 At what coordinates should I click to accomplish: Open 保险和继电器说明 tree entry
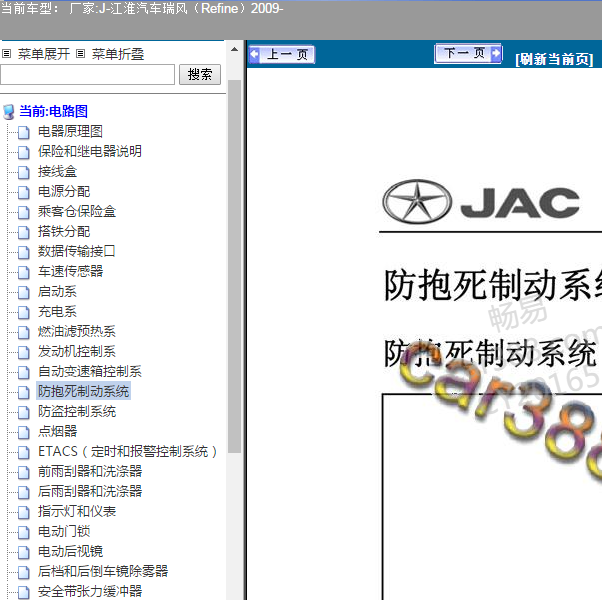90,151
